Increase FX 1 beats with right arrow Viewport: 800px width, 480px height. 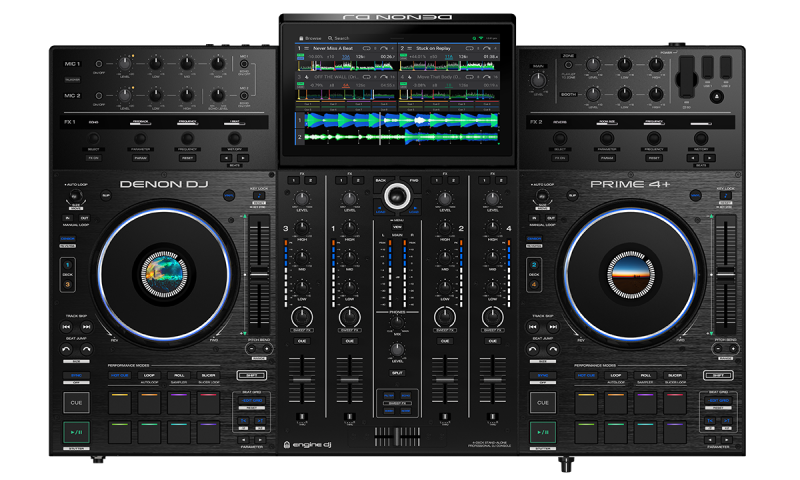pyautogui.click(x=243, y=158)
